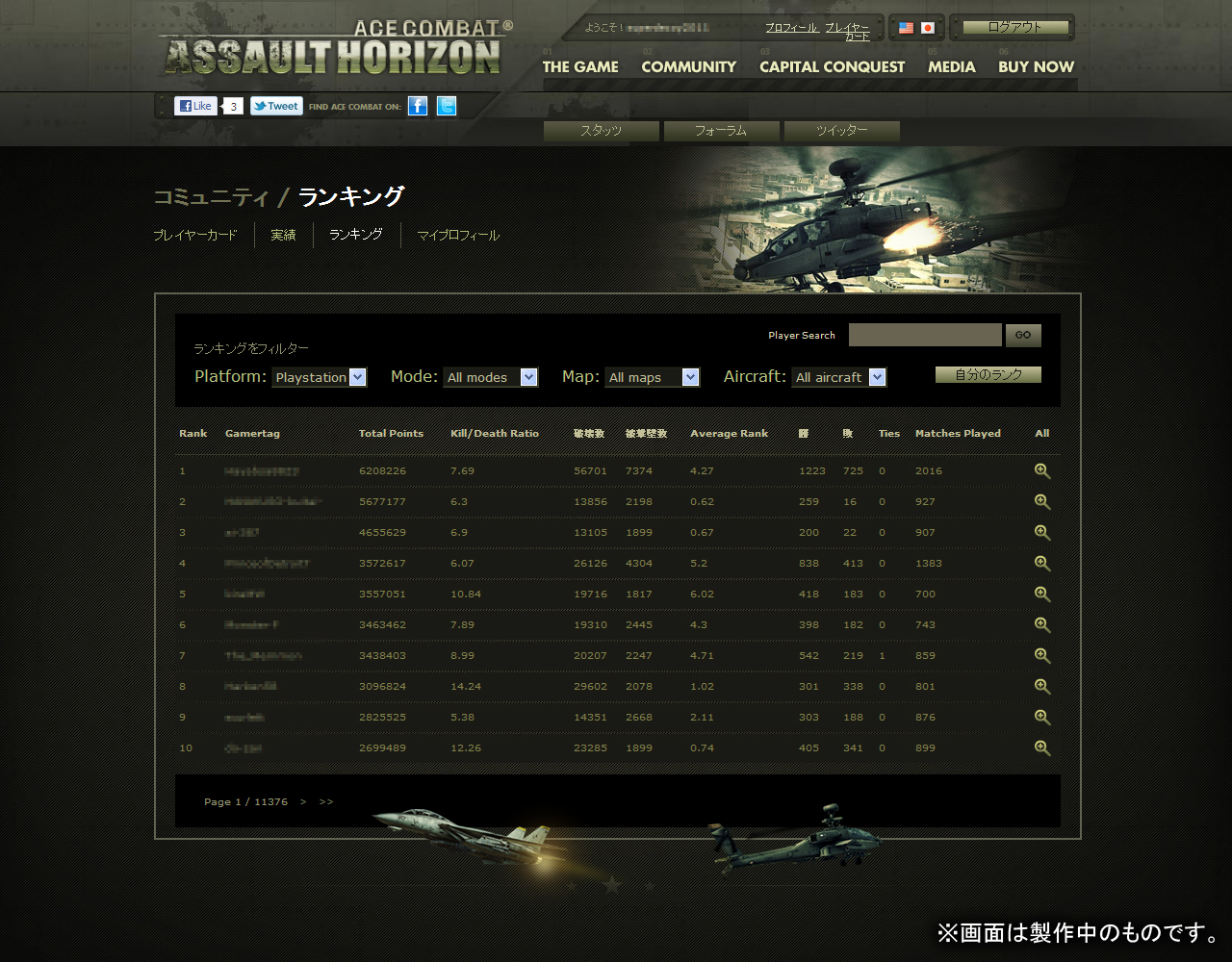Click total points value 2699489

coord(382,748)
